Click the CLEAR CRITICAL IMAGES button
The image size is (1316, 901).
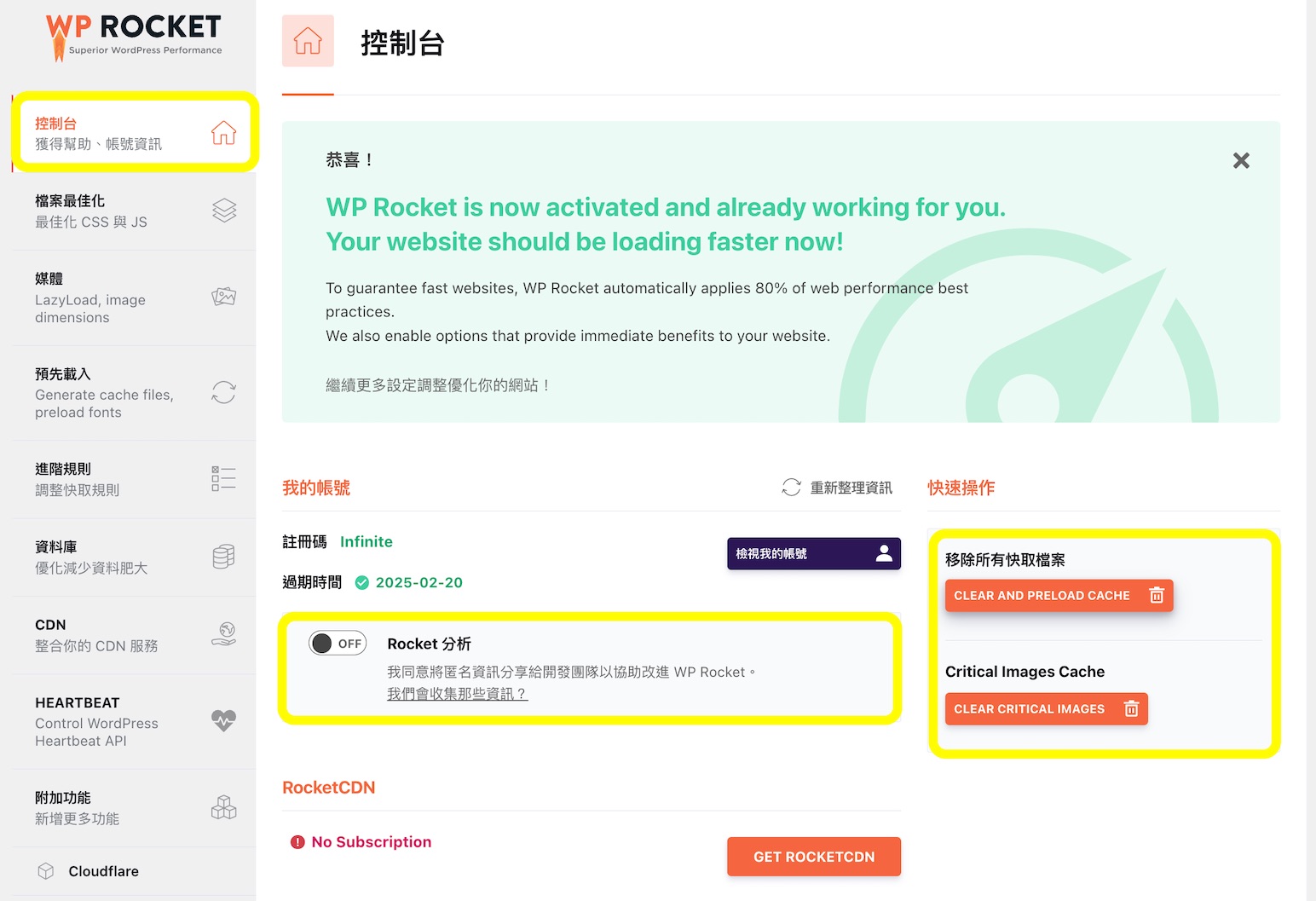pyautogui.click(x=1046, y=709)
